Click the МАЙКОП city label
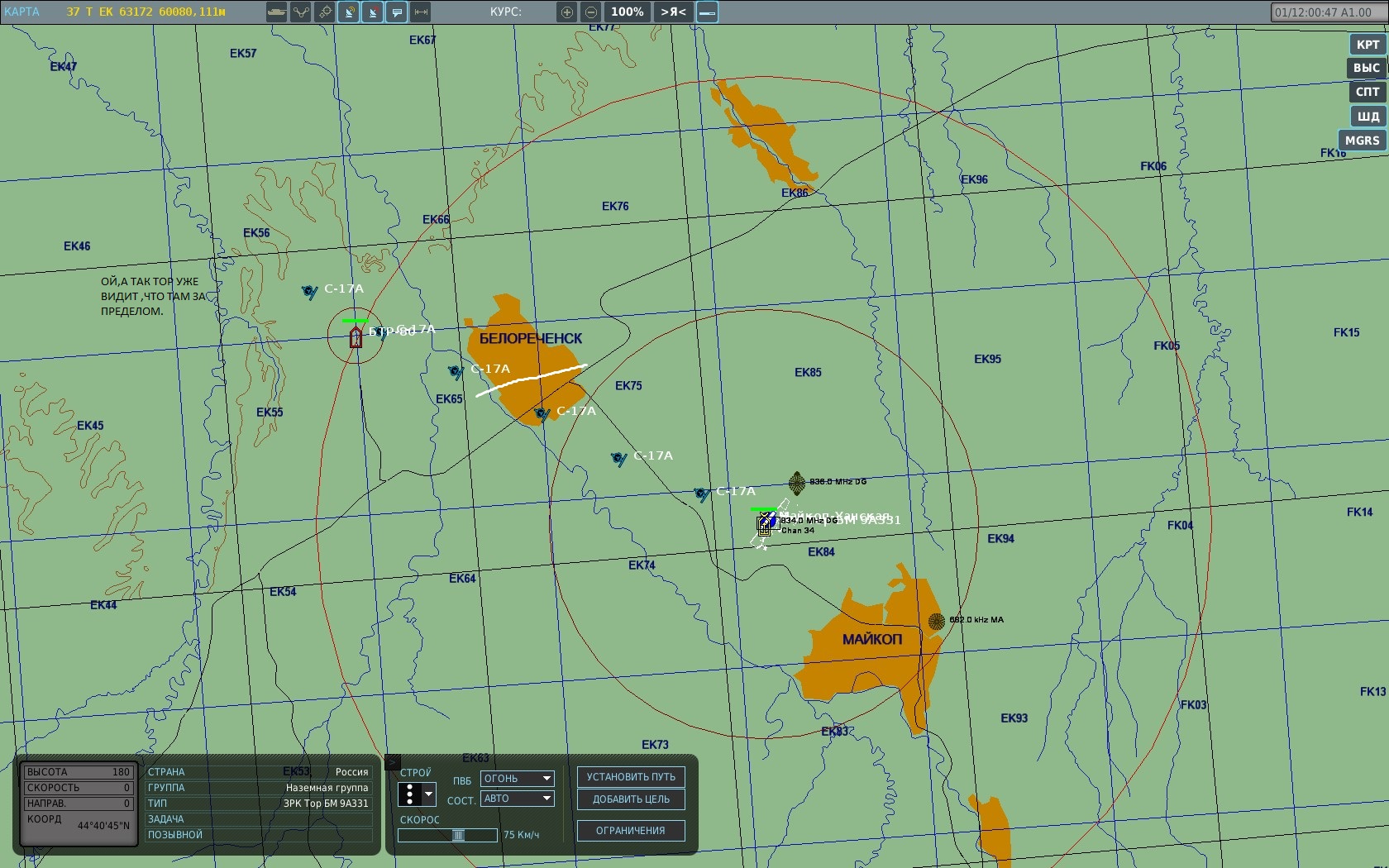Screen dimensions: 1389x868 pos(872,640)
